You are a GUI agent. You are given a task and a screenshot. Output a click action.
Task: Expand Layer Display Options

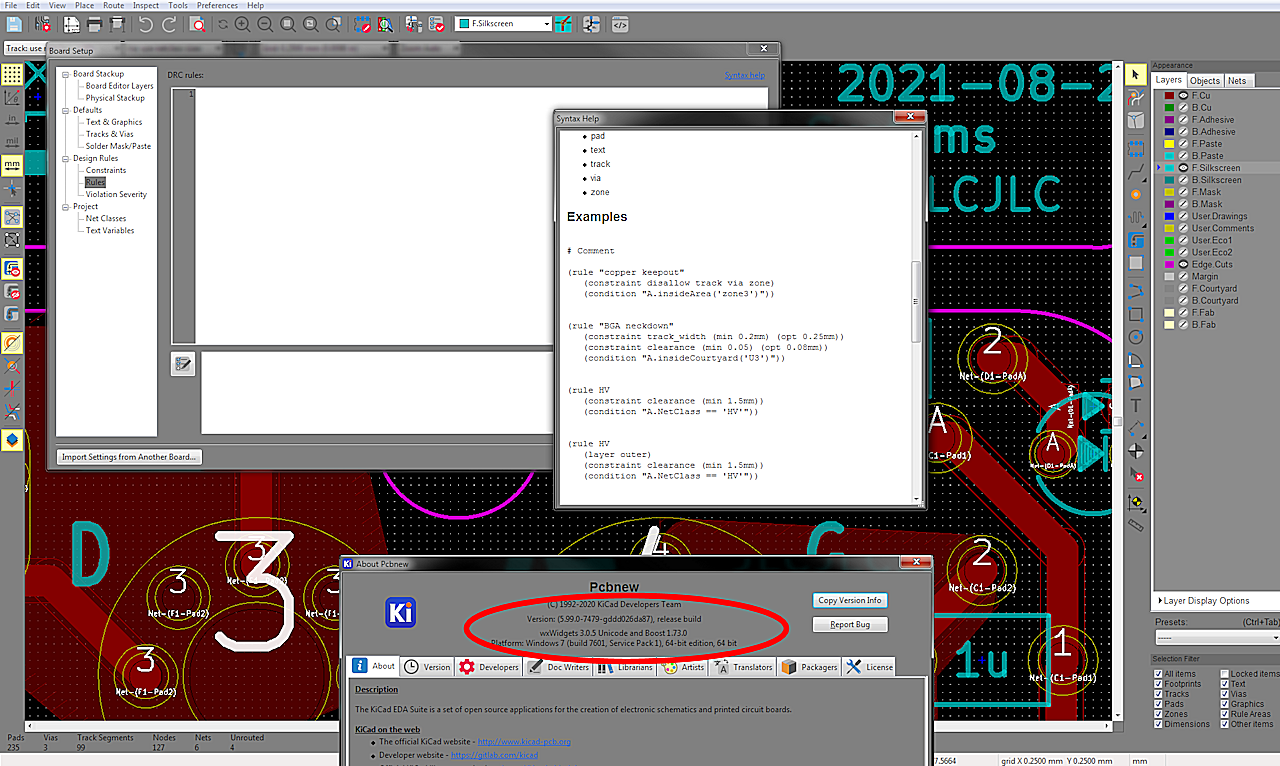pyautogui.click(x=1206, y=601)
